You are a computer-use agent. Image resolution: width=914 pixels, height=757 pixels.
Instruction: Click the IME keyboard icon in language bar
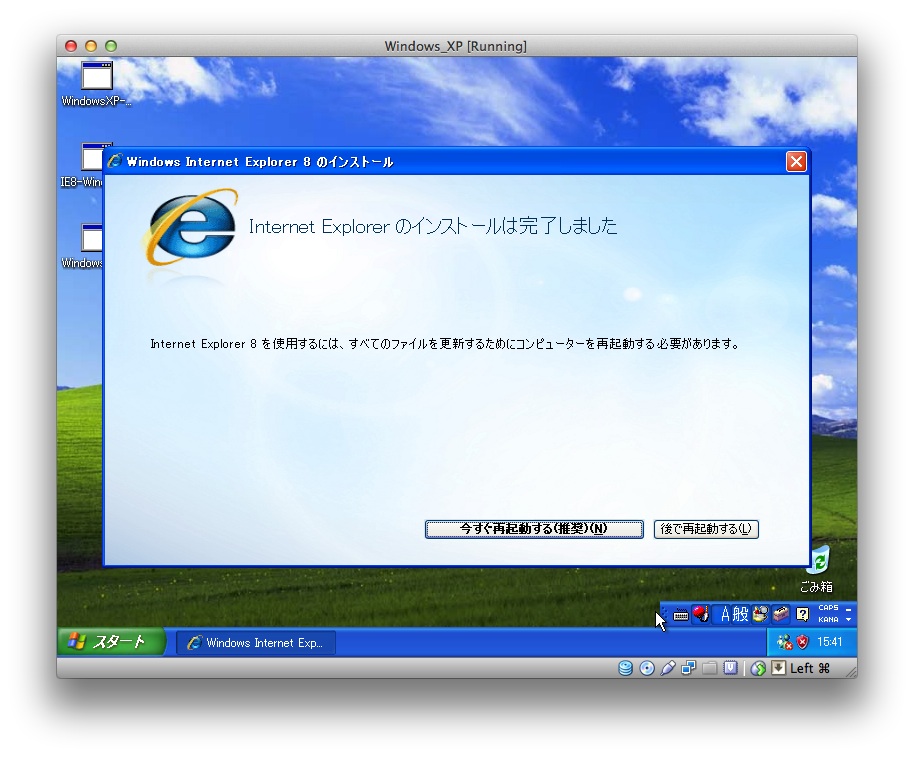(680, 615)
